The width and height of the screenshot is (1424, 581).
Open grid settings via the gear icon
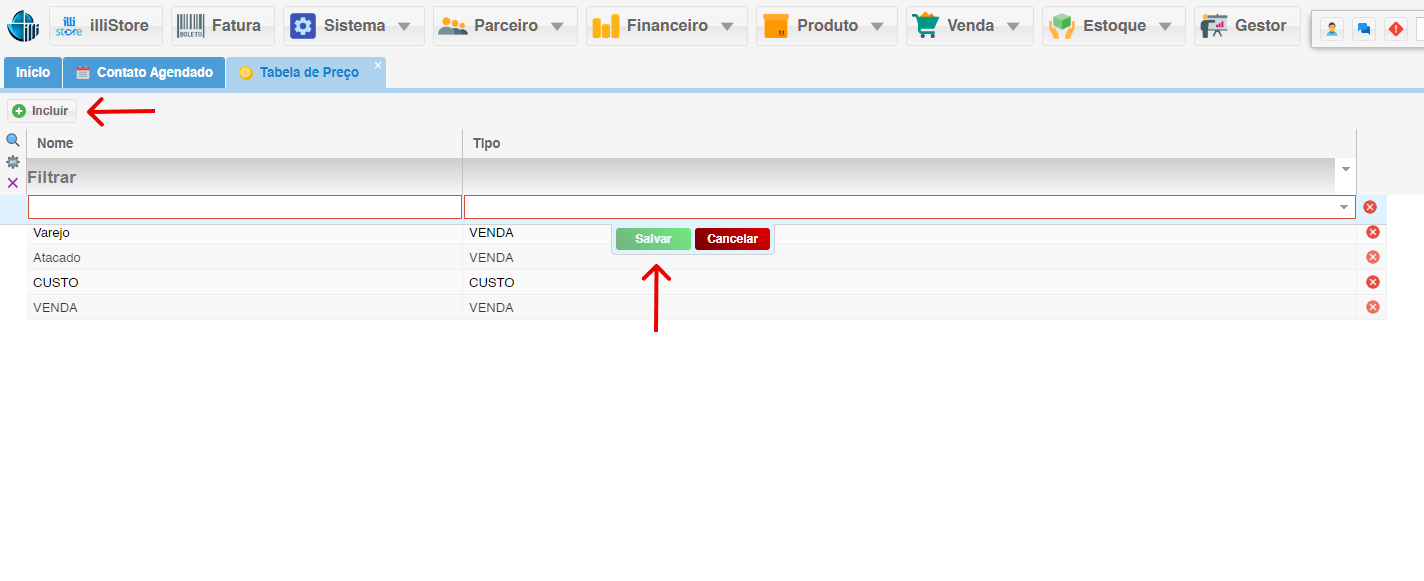[x=13, y=162]
